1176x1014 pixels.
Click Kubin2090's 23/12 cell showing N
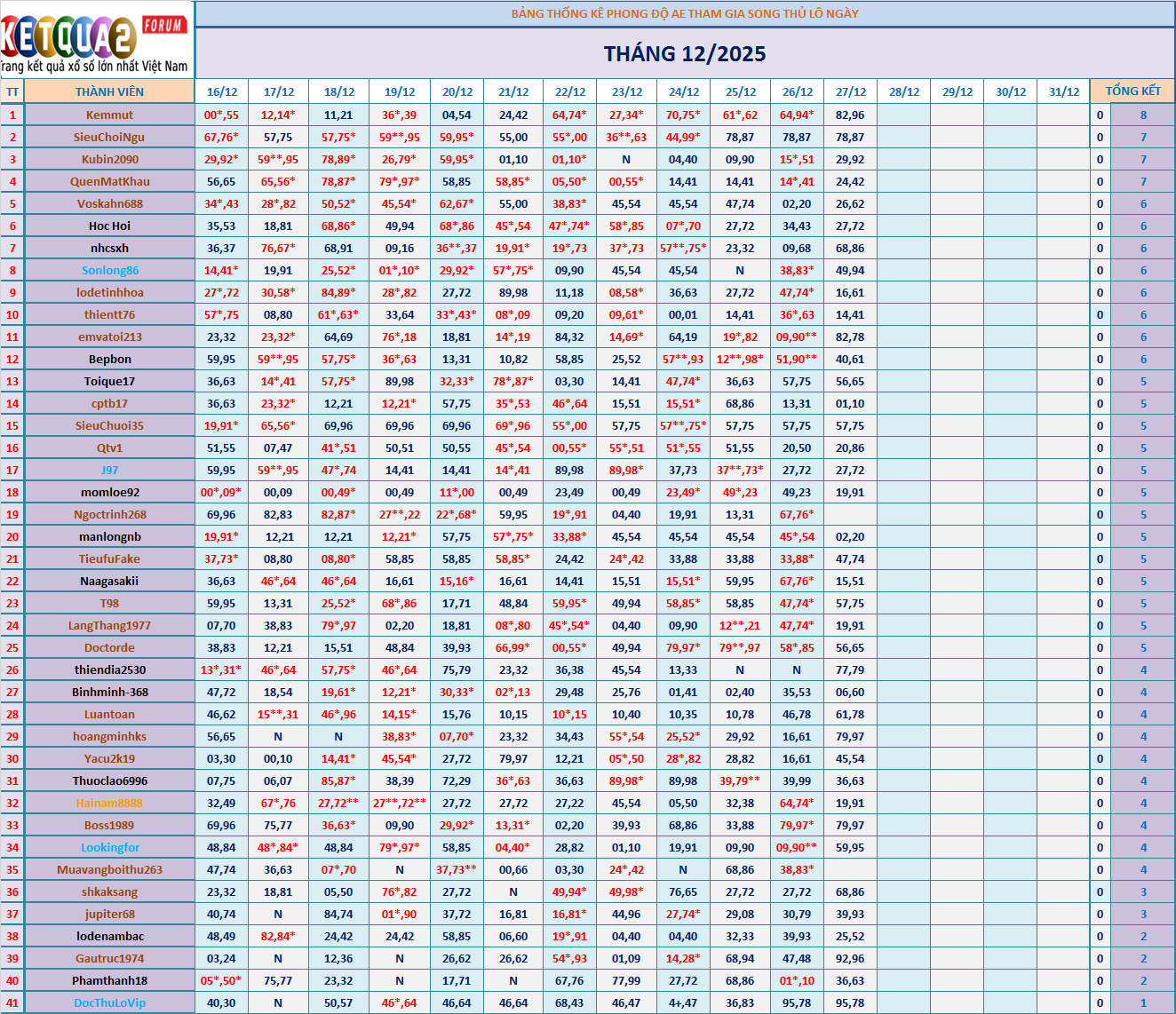point(627,159)
